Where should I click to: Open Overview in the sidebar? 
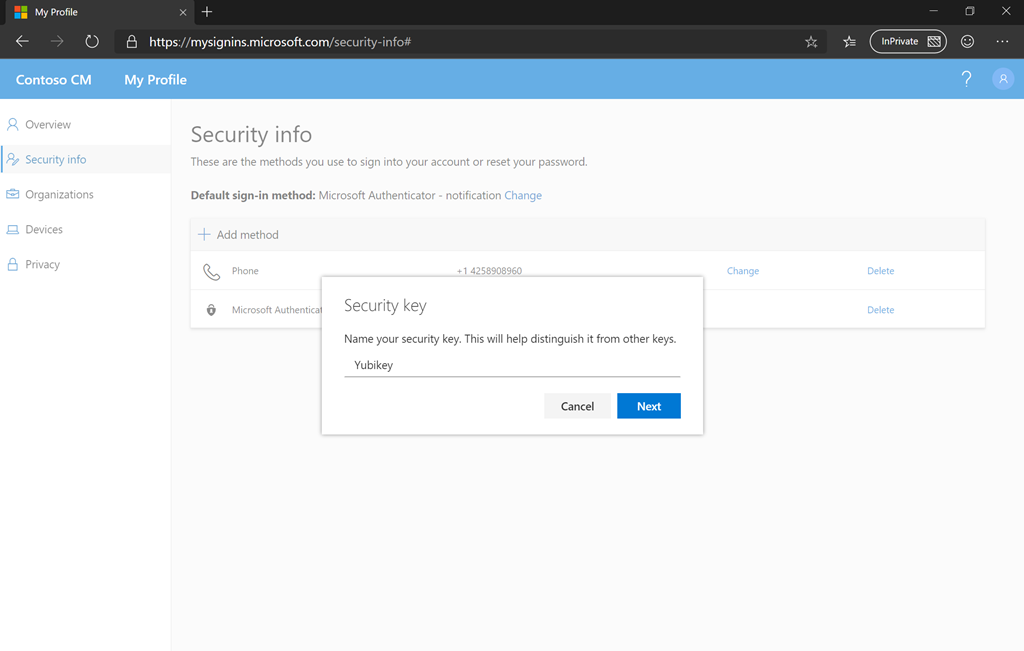(x=48, y=125)
